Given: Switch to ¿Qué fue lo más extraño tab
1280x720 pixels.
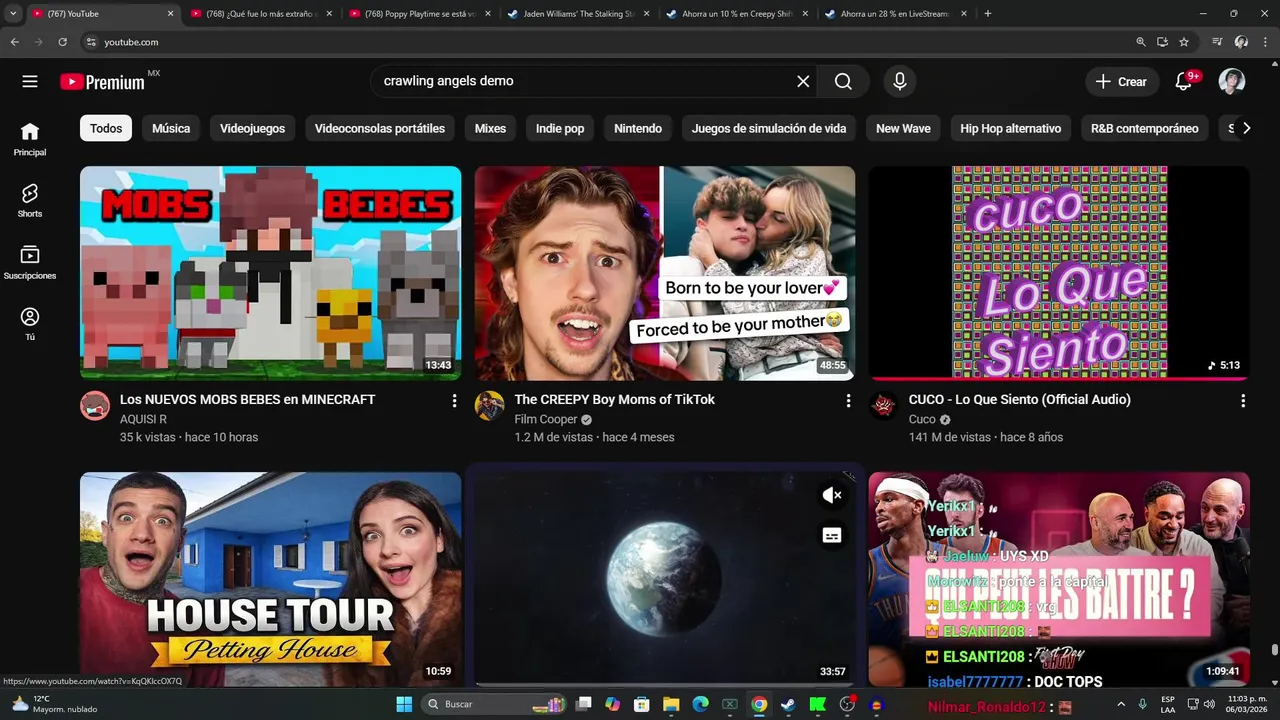Looking at the screenshot, I should 262,14.
